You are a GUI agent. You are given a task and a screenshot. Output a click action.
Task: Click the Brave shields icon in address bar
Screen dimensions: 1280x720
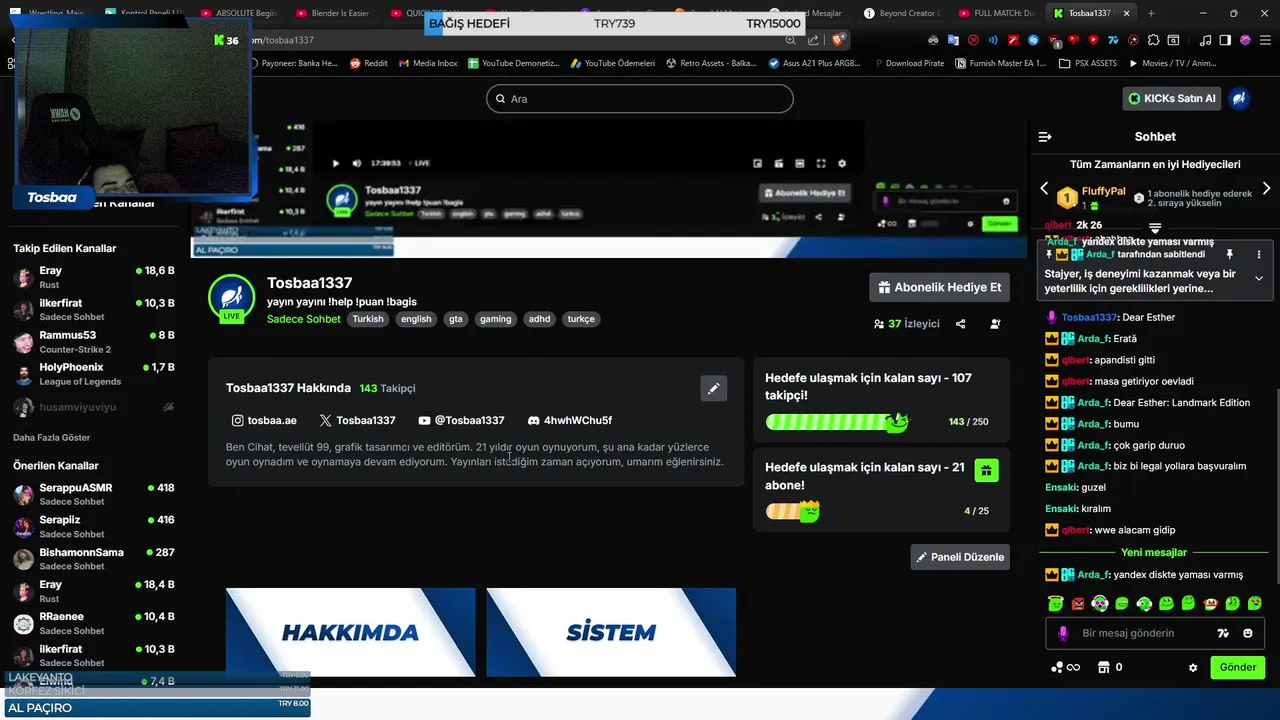click(838, 40)
